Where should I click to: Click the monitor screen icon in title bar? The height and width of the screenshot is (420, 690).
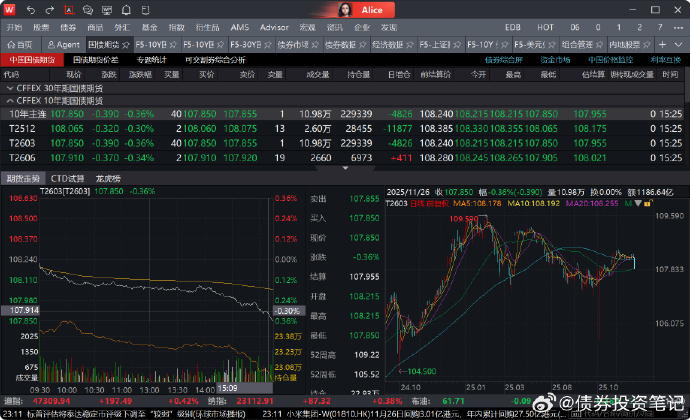(107, 10)
